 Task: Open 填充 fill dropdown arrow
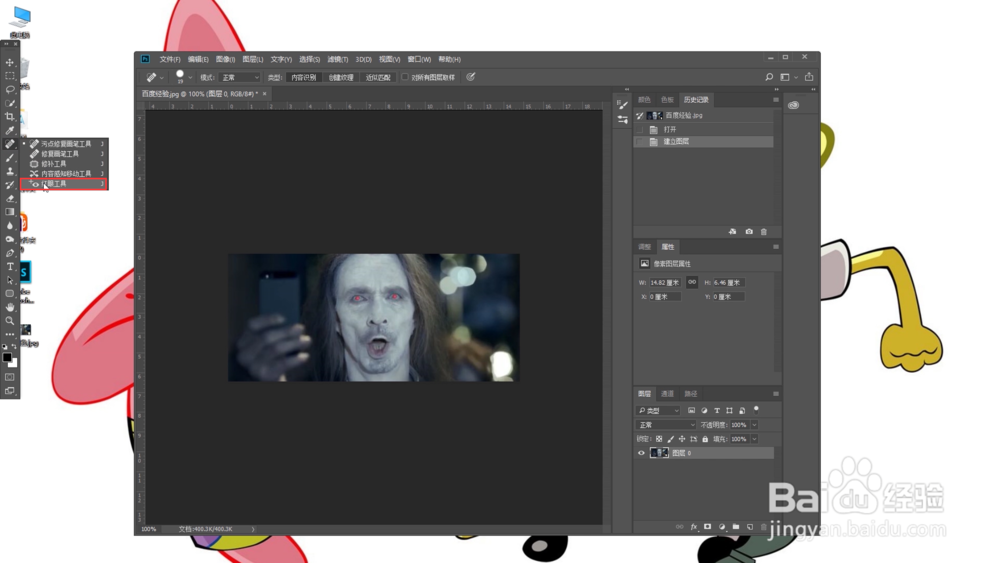[x=754, y=439]
